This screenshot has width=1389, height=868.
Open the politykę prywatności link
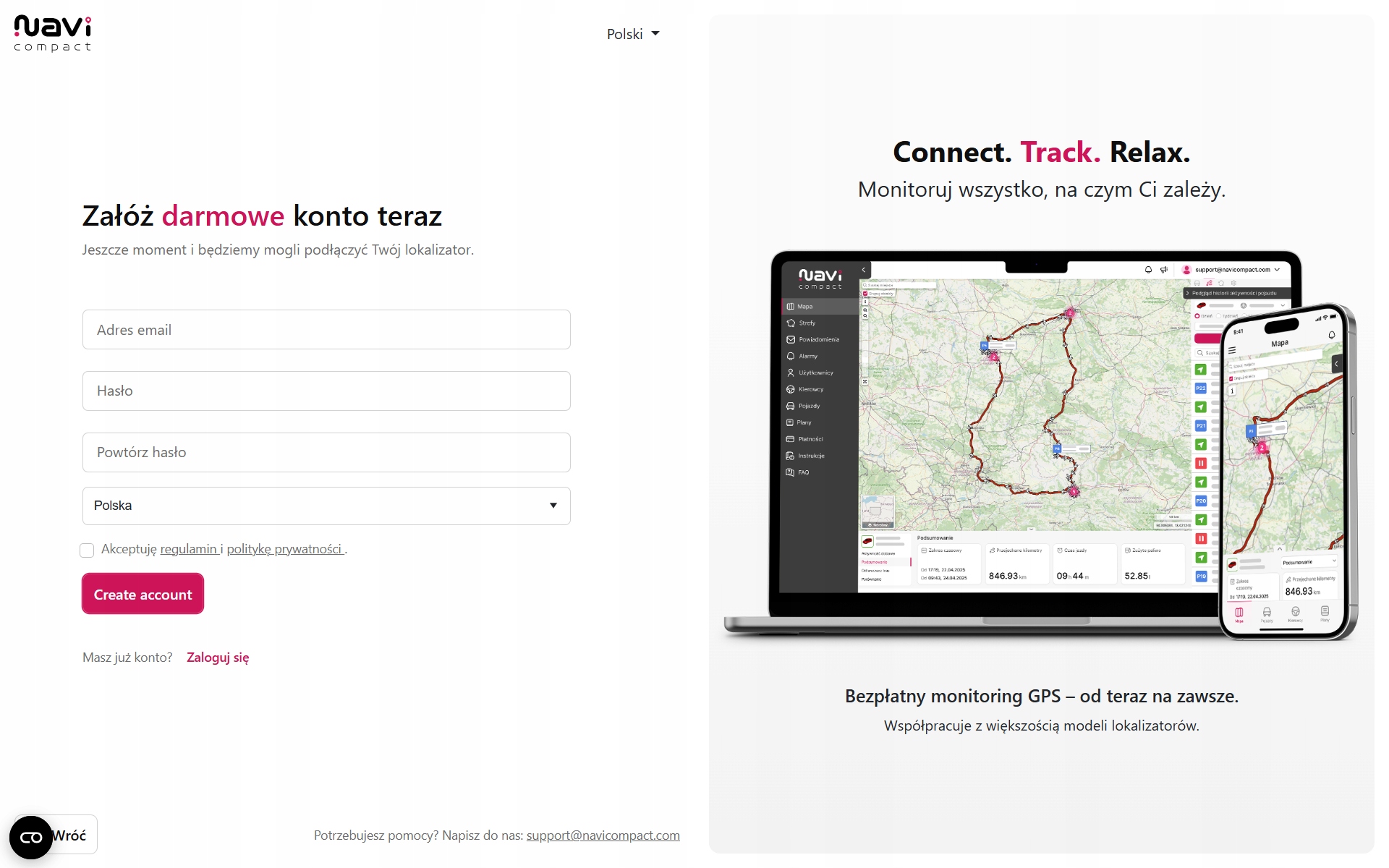click(x=284, y=549)
